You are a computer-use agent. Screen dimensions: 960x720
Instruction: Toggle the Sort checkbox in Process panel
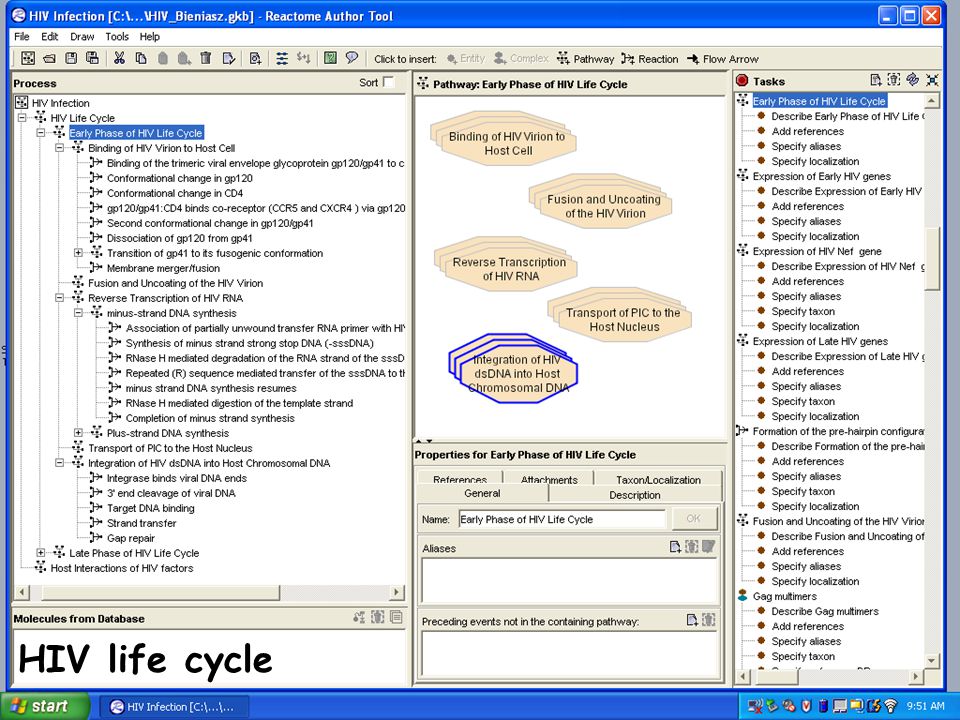pos(388,82)
